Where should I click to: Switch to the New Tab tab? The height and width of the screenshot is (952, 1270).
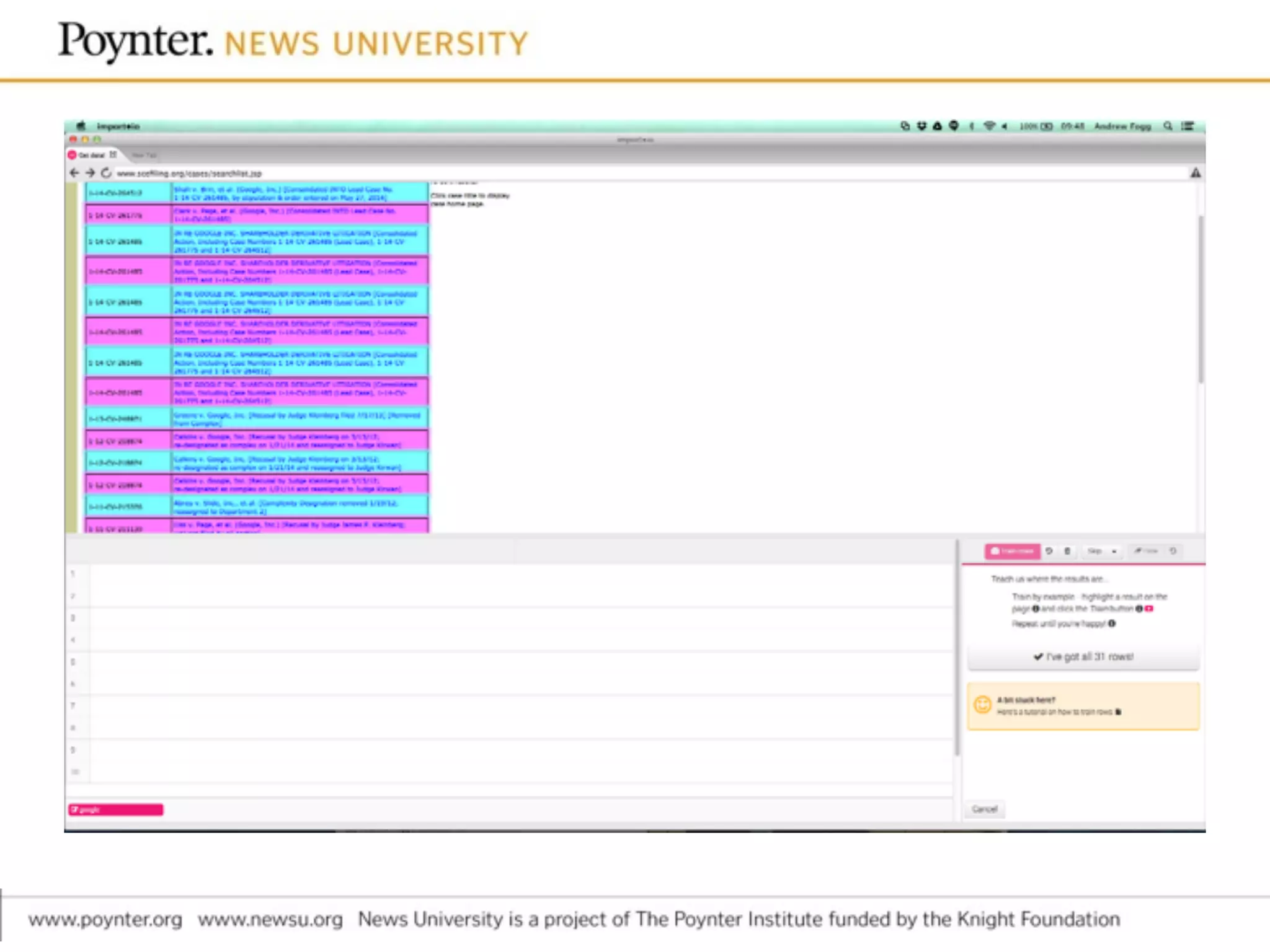[x=144, y=155]
